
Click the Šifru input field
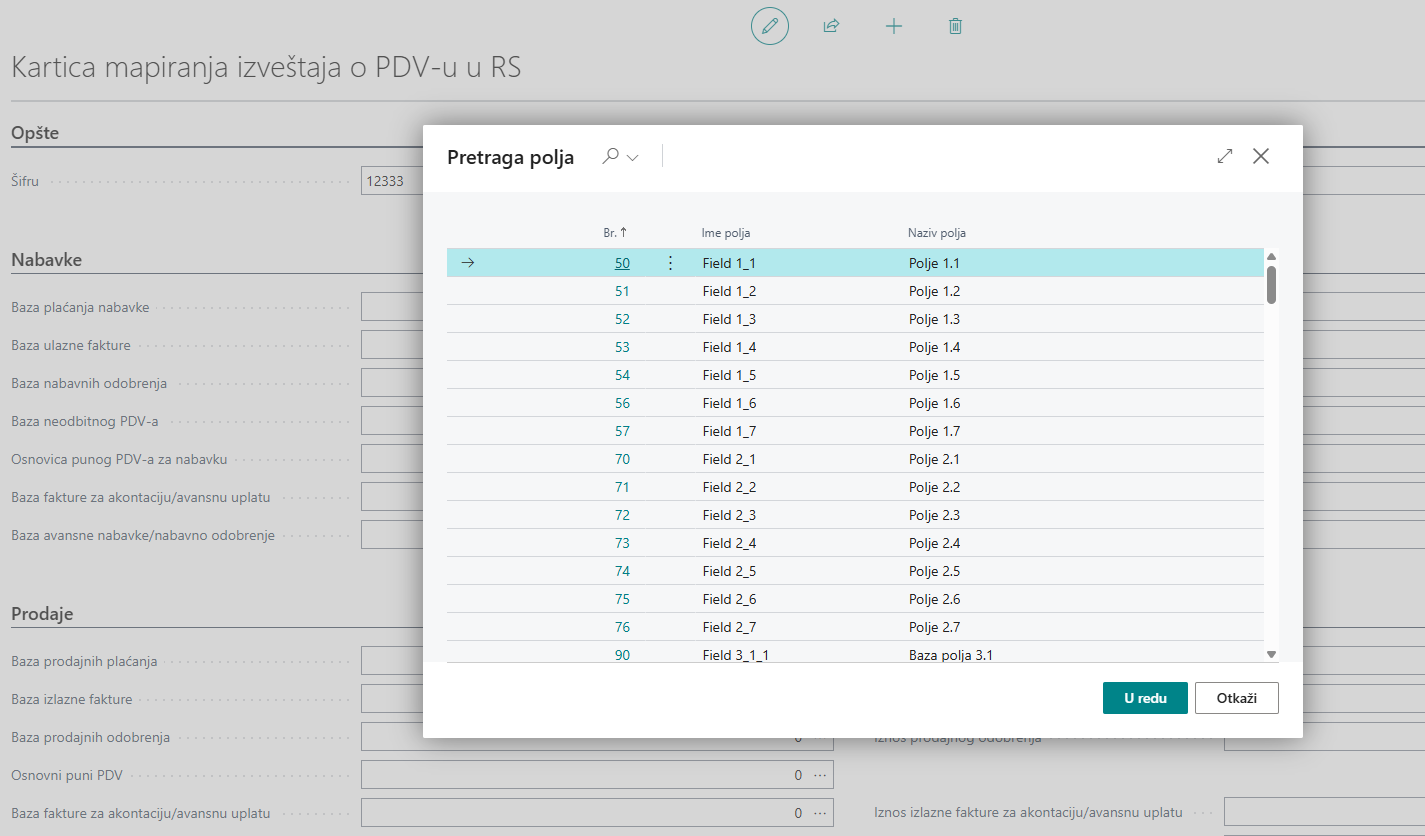tap(392, 181)
